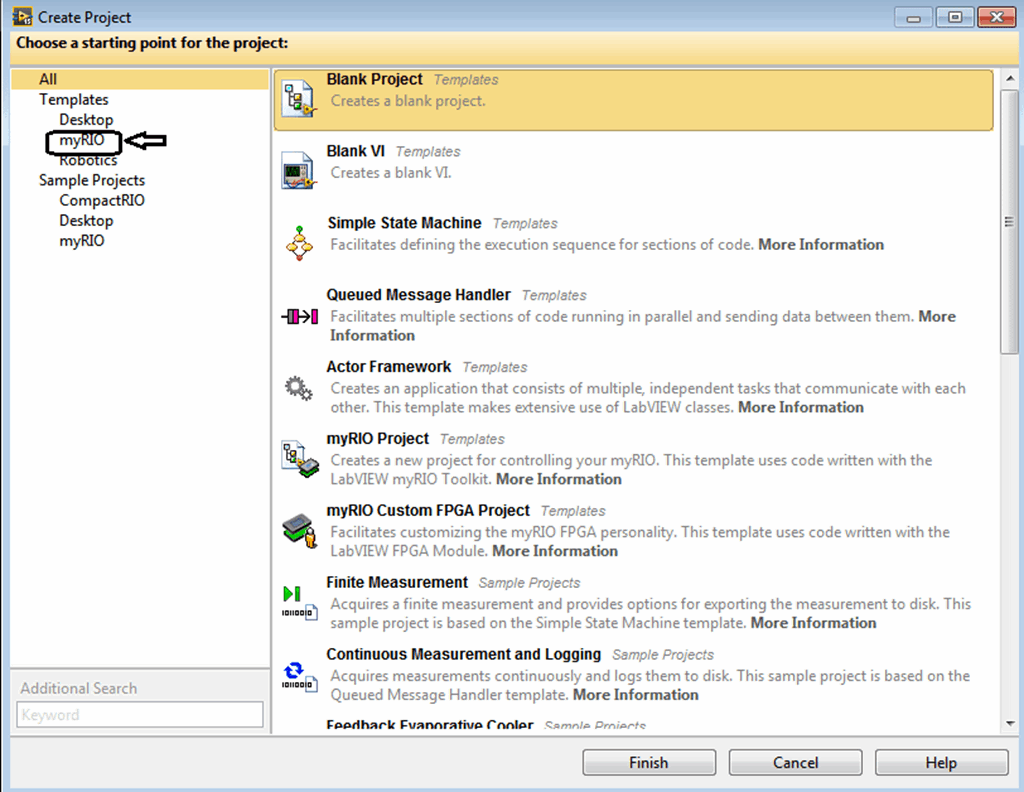Screen dimensions: 1024x792
Task: Choose Desktop under Sample Projects
Action: coord(86,221)
